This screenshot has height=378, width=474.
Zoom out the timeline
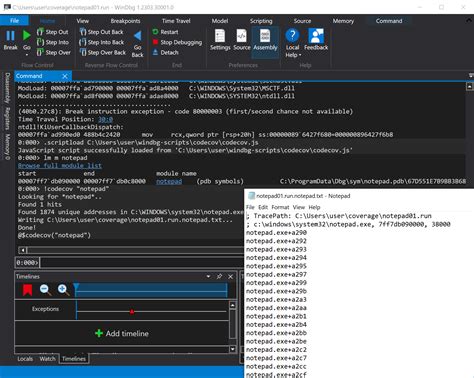point(45,290)
